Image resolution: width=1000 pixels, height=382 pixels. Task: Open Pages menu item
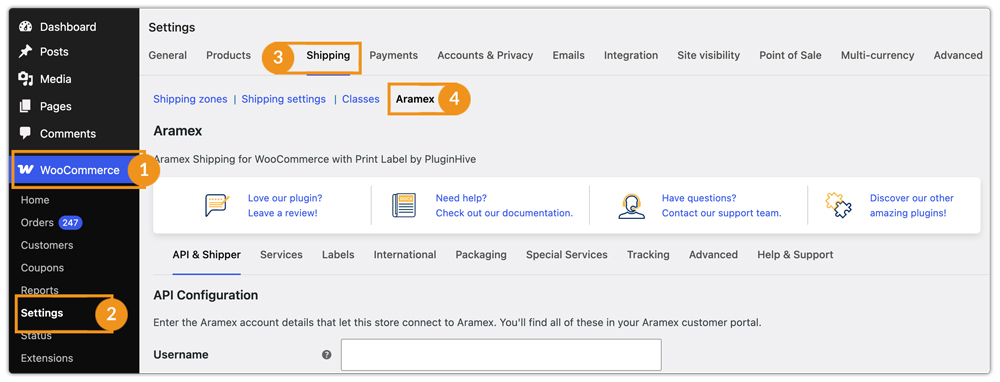point(55,107)
